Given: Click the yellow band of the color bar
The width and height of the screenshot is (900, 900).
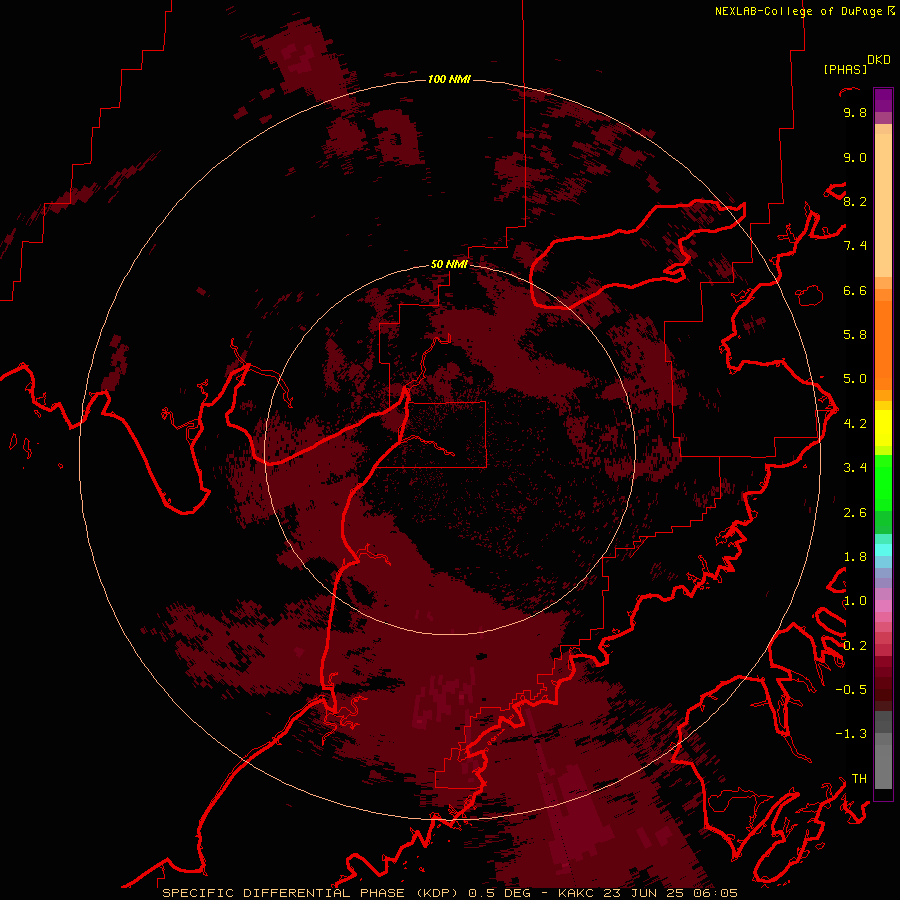Looking at the screenshot, I should click(x=883, y=428).
